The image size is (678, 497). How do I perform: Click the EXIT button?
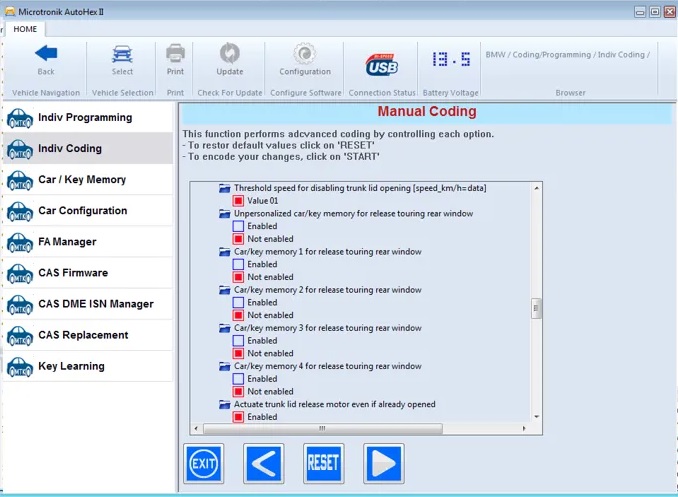(204, 463)
